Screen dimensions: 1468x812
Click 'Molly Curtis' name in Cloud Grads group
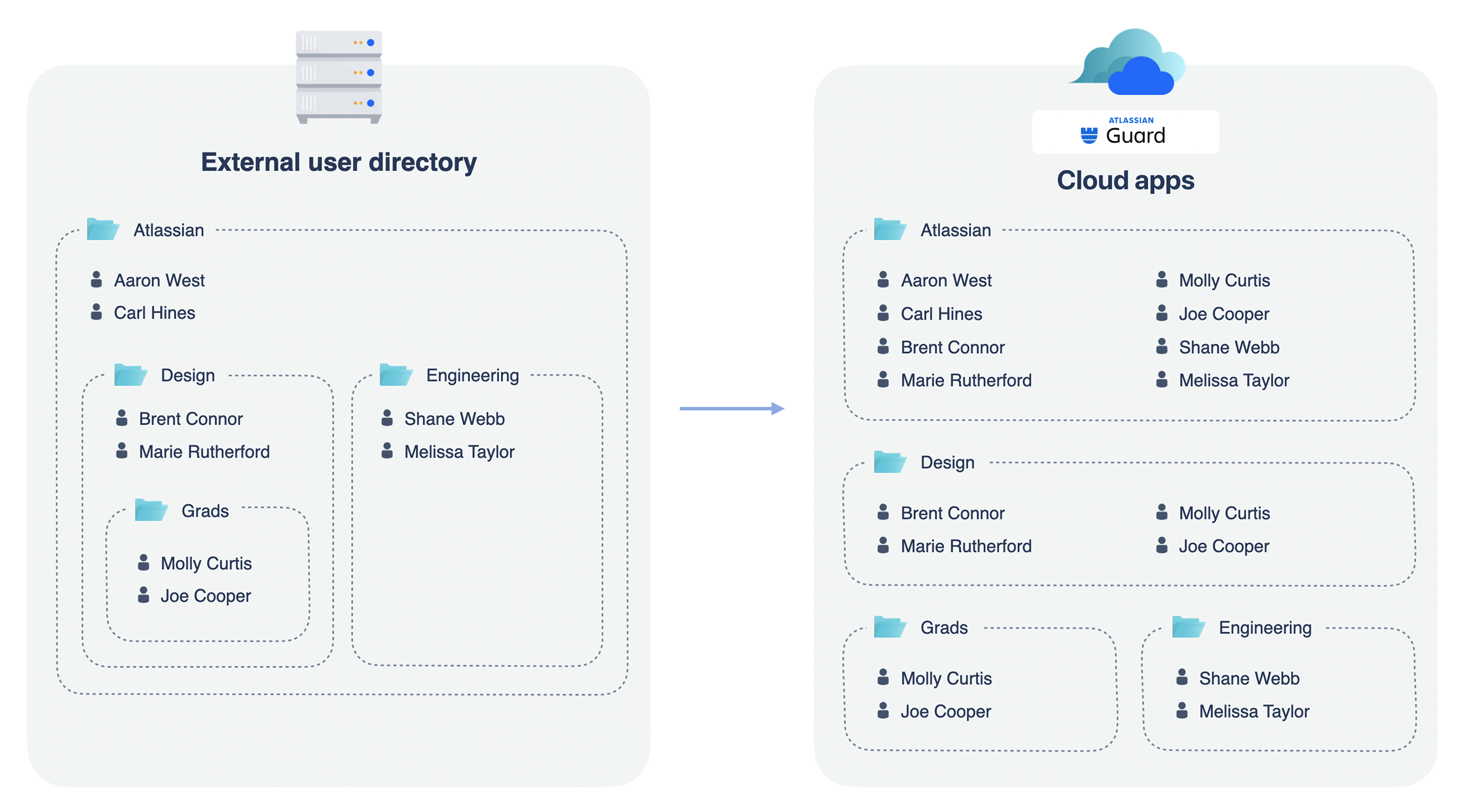(946, 679)
